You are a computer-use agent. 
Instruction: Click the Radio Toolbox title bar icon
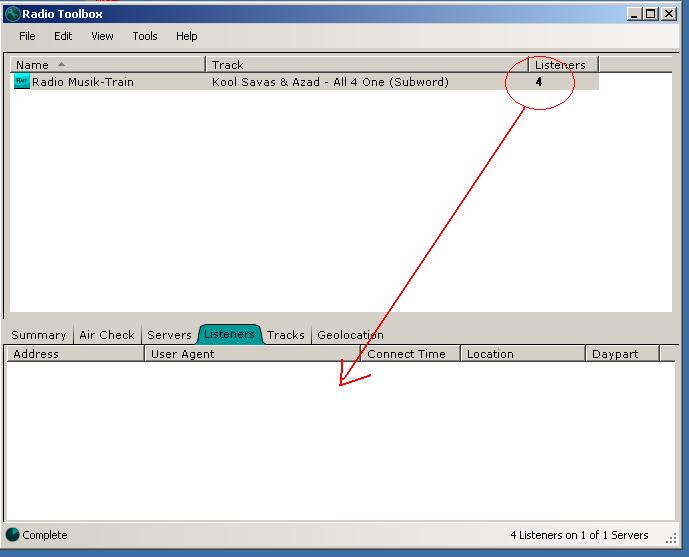(13, 14)
